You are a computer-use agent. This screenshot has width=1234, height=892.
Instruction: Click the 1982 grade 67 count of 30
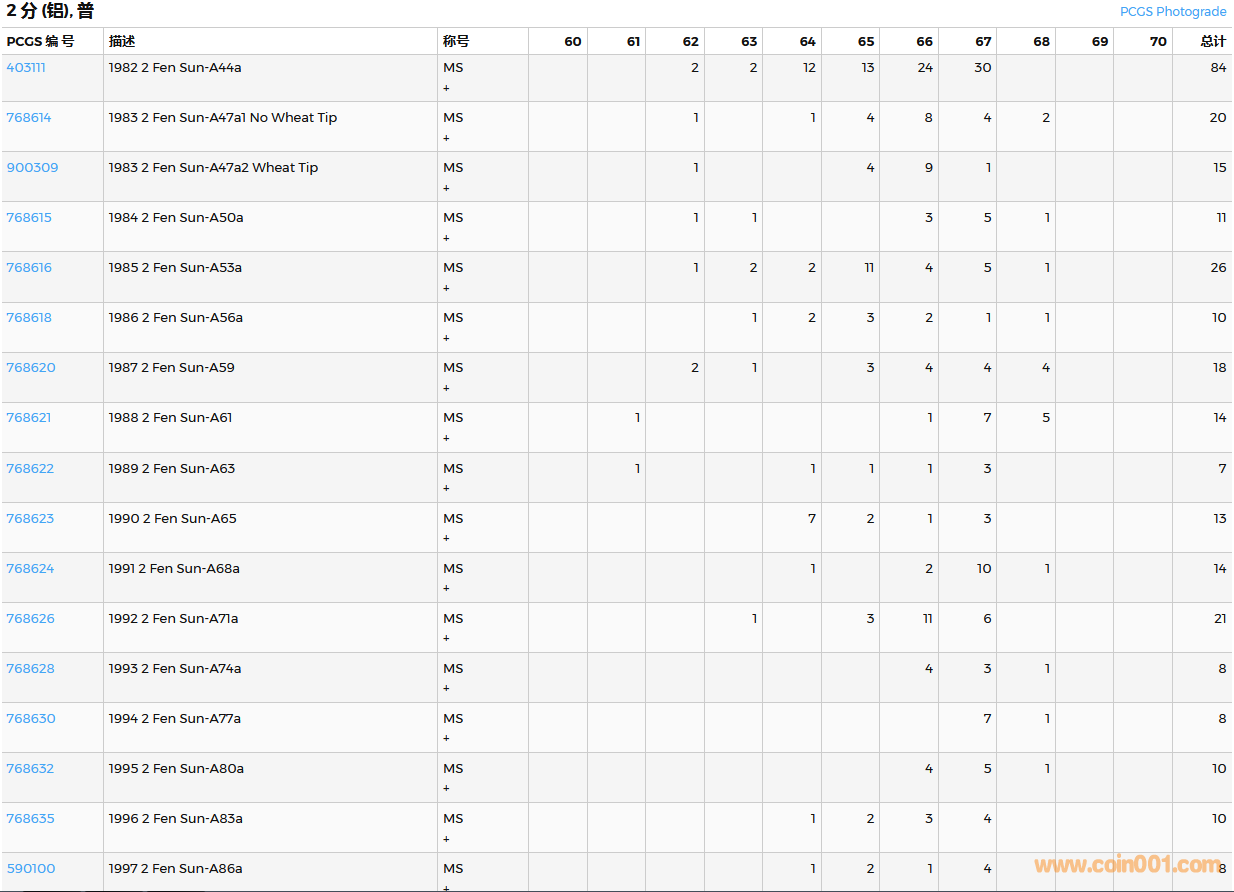(982, 68)
